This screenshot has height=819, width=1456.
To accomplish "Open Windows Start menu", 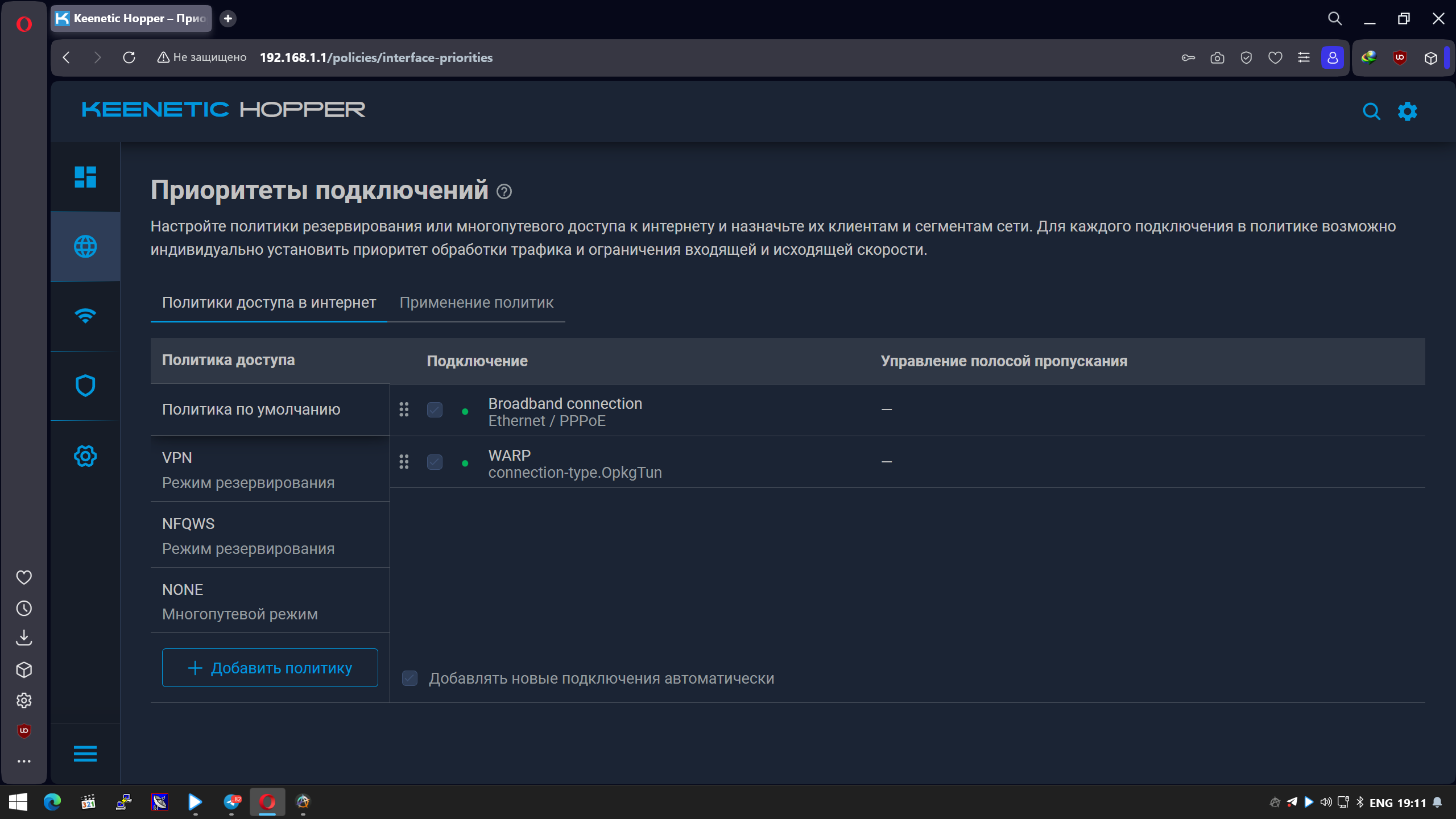I will tap(18, 802).
